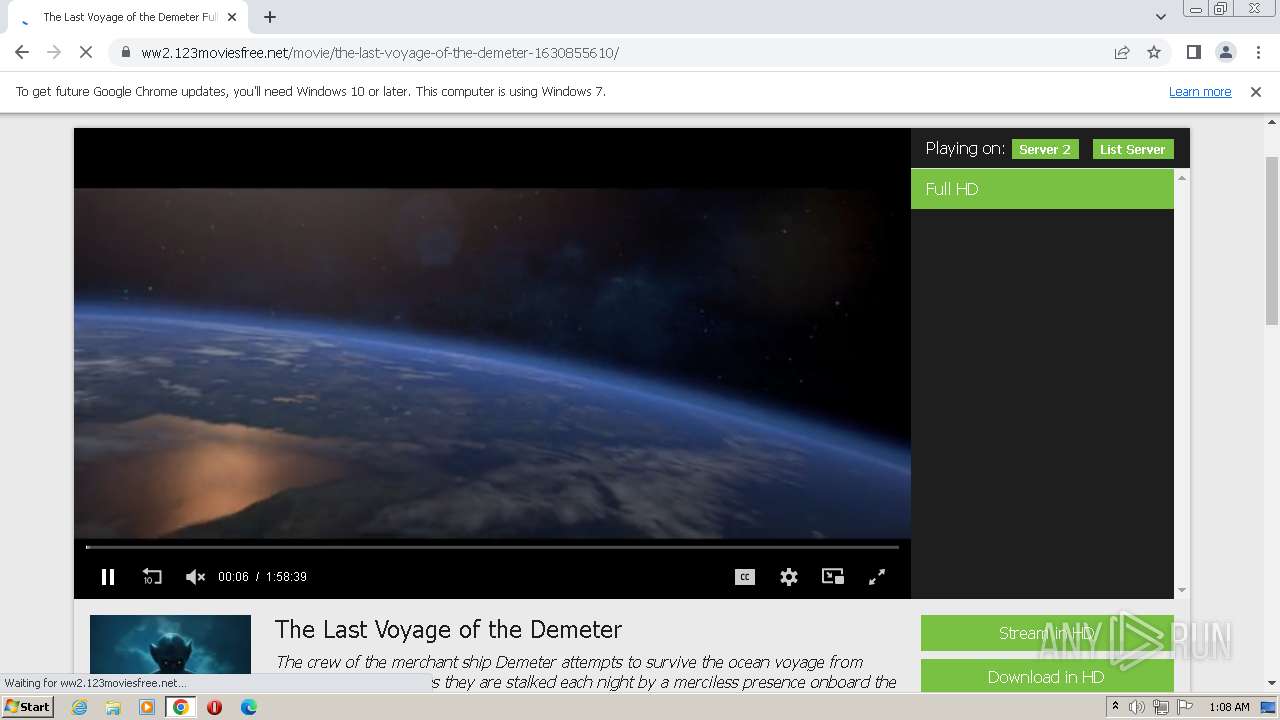
Task: Launch Internet Explorer from taskbar
Action: coord(79,707)
